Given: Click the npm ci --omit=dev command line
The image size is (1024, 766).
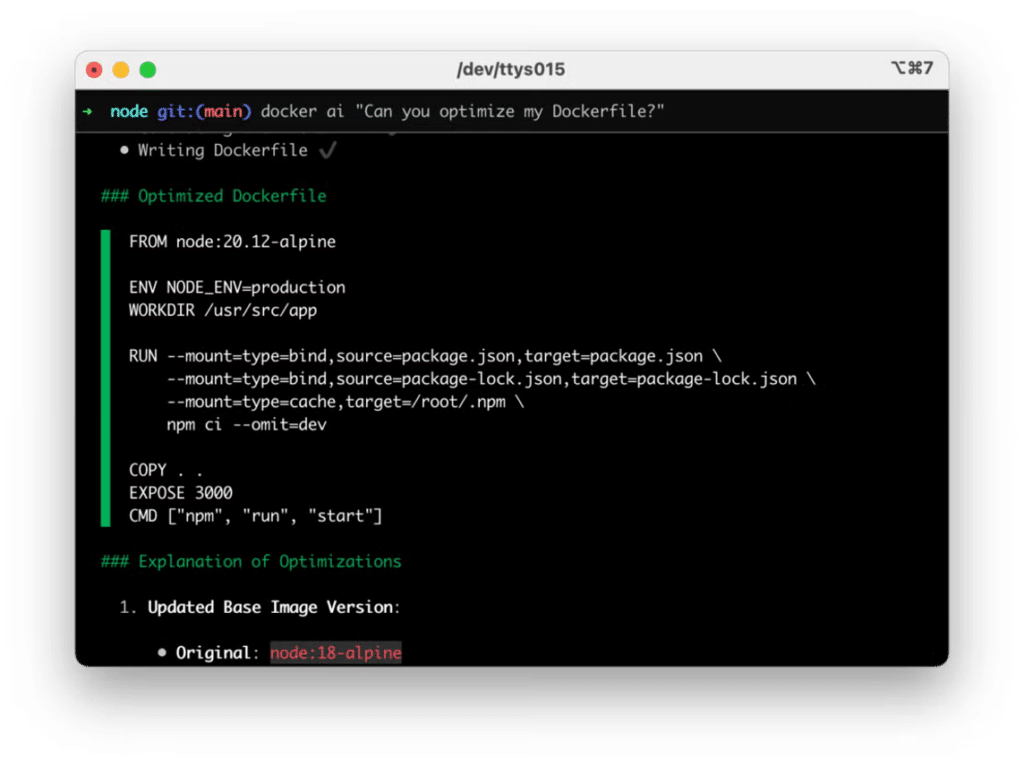Looking at the screenshot, I should click(247, 425).
